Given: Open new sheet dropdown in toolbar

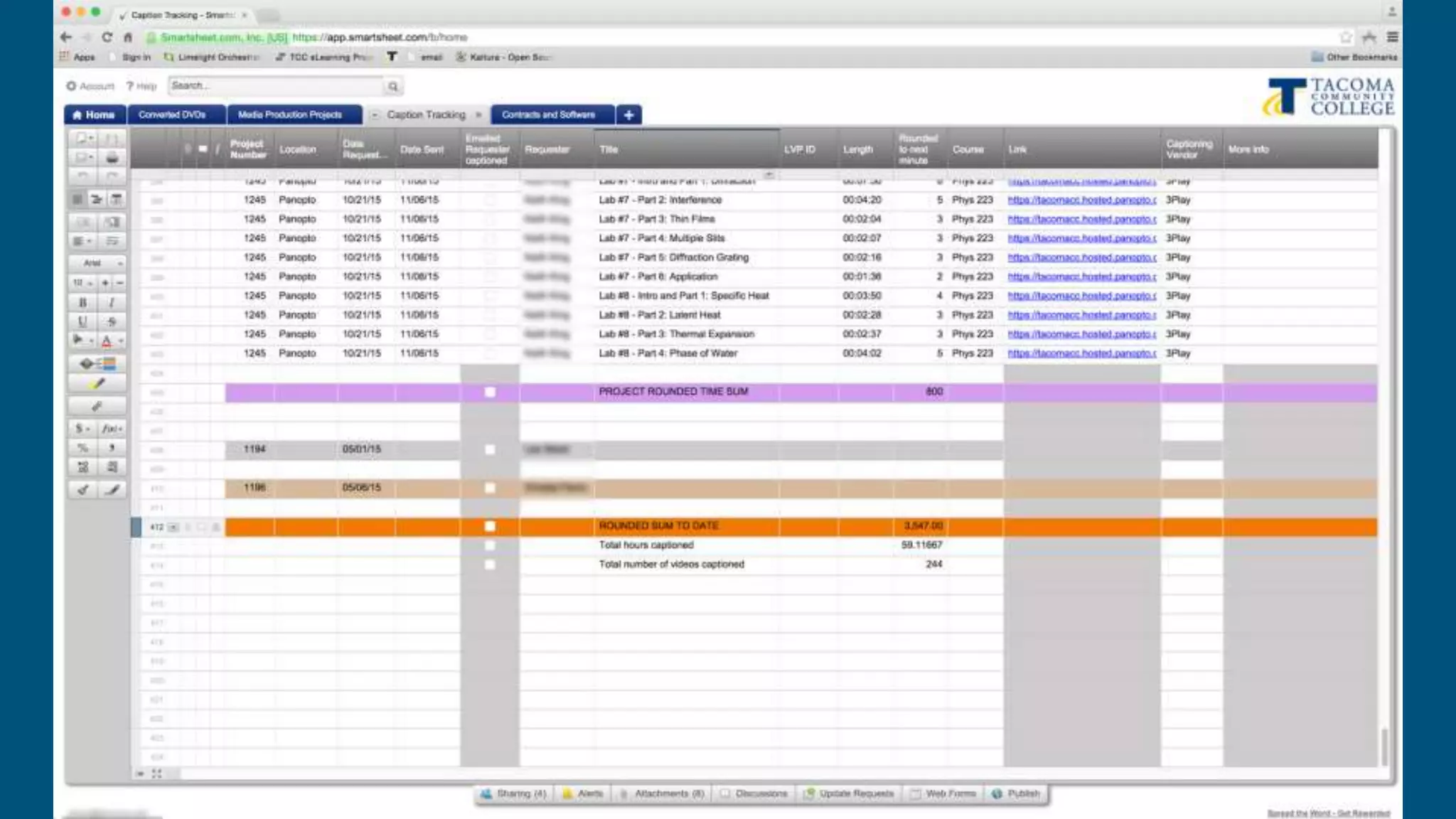Looking at the screenshot, I should click(83, 138).
